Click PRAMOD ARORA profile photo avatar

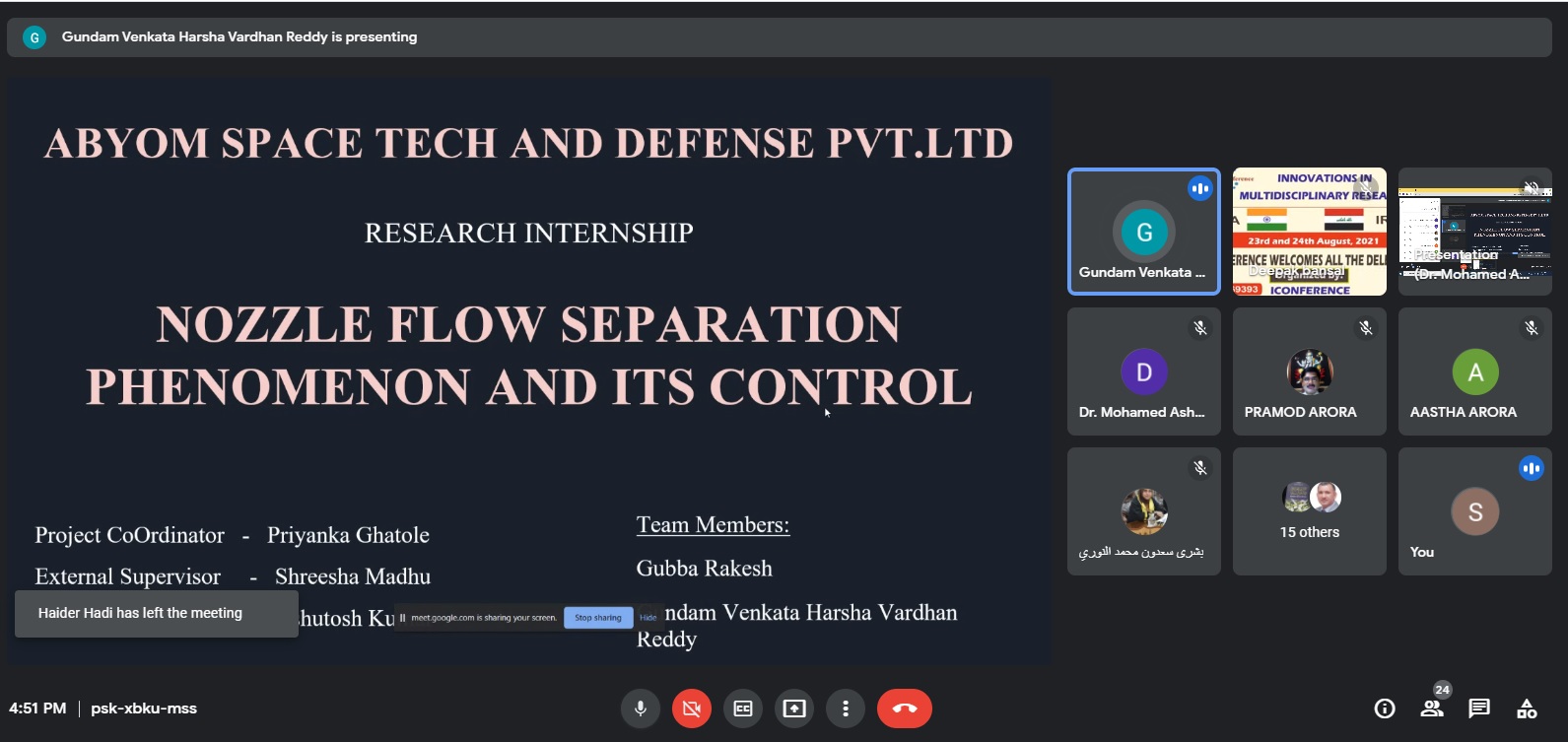tap(1310, 371)
